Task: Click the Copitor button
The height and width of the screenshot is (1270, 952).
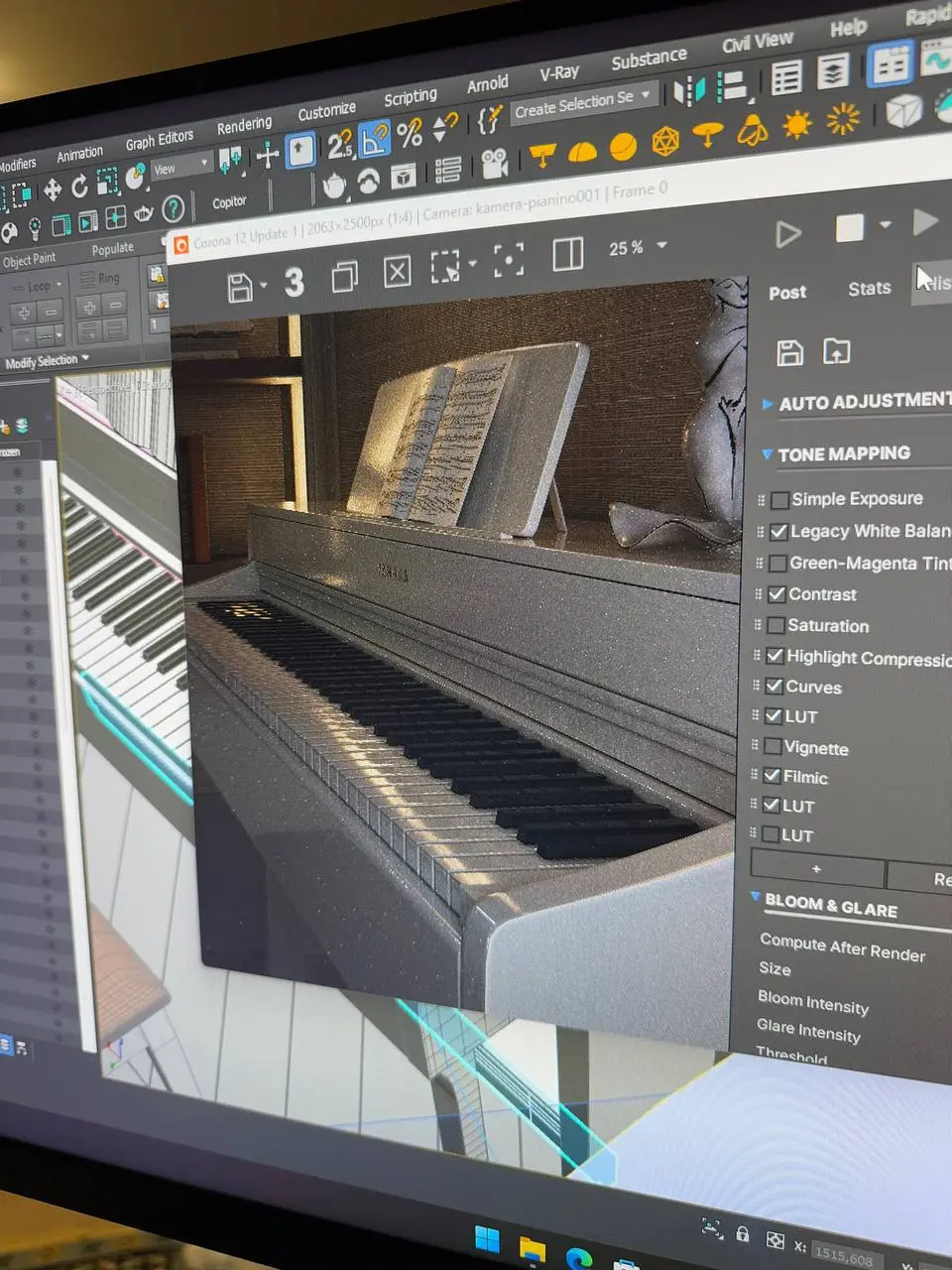Action: [229, 202]
